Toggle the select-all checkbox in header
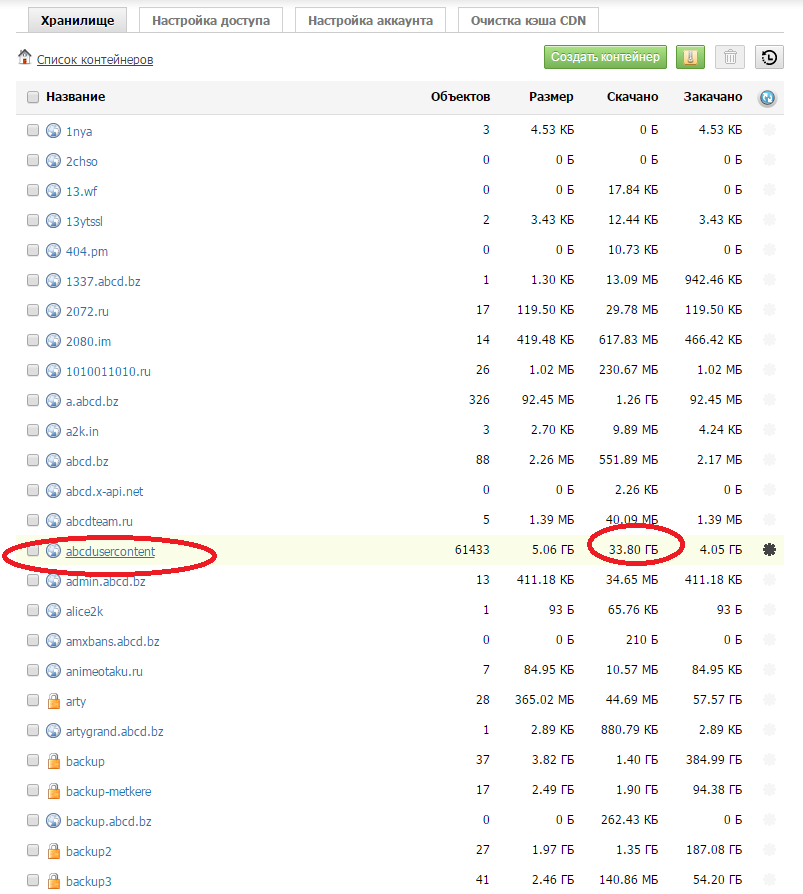This screenshot has width=803, height=894. click(x=33, y=97)
